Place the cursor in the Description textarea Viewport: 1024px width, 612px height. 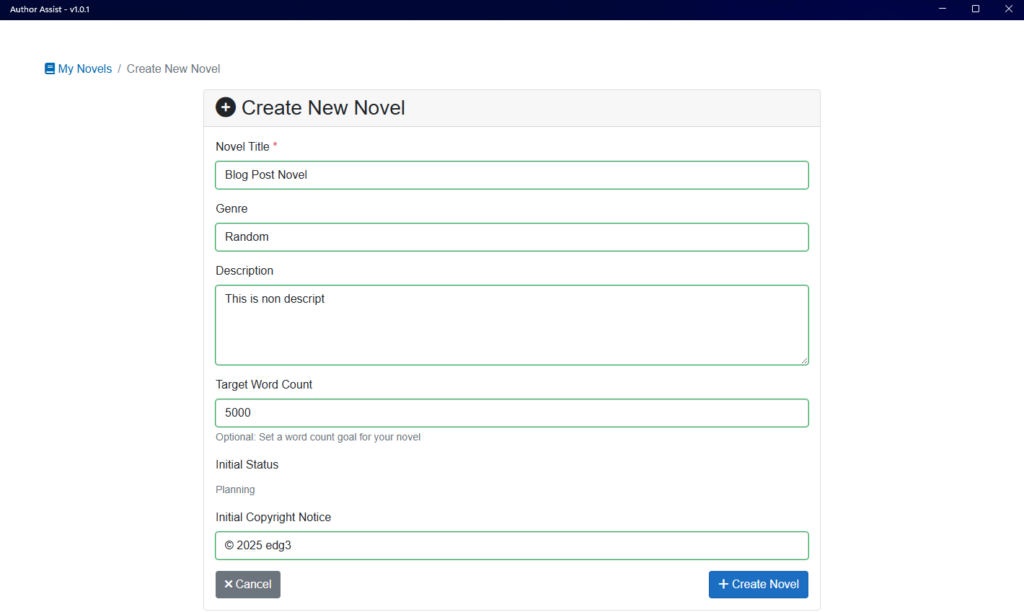[511, 325]
